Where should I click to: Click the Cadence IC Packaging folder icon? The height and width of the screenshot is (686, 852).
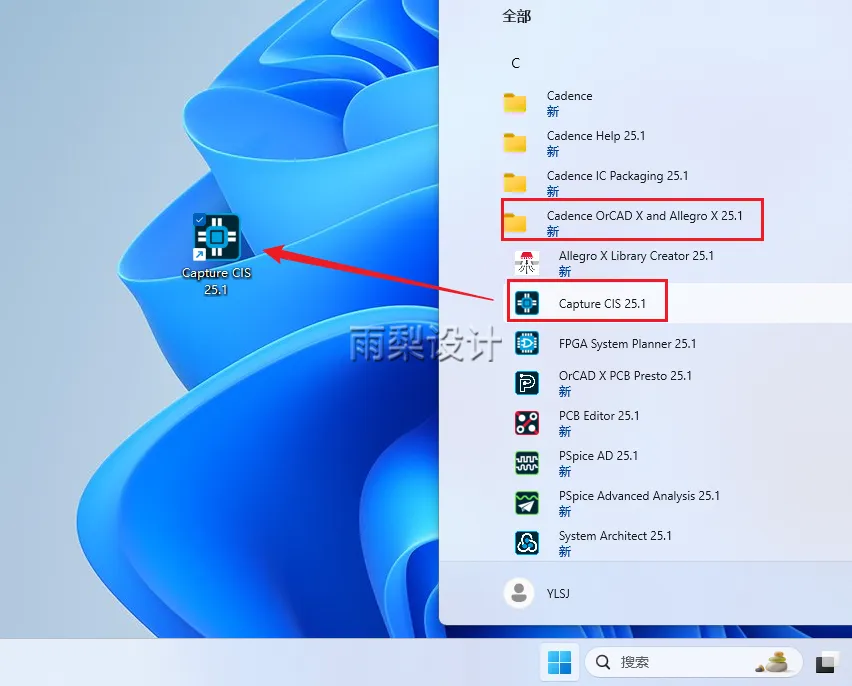pos(515,183)
